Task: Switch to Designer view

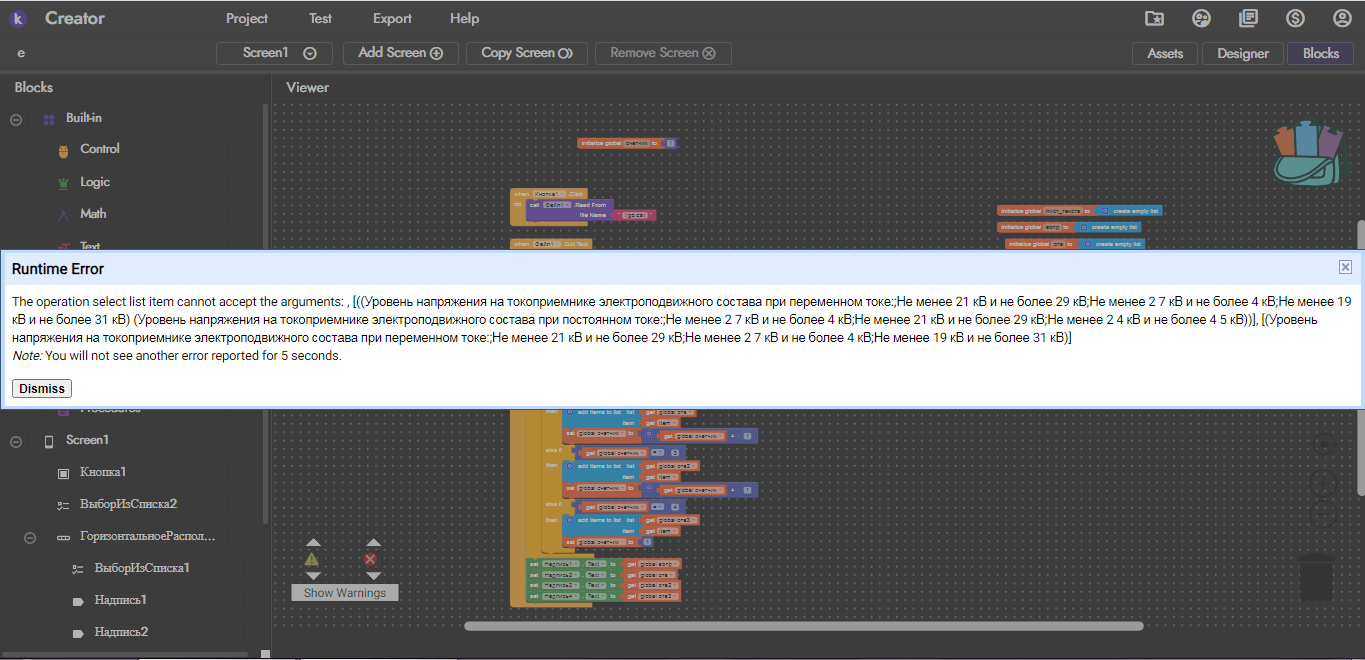Action: [1243, 54]
